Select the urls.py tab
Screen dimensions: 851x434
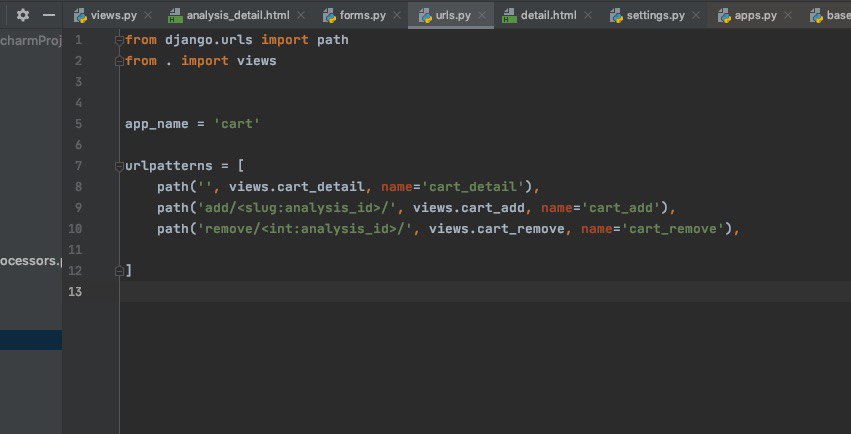click(x=453, y=15)
